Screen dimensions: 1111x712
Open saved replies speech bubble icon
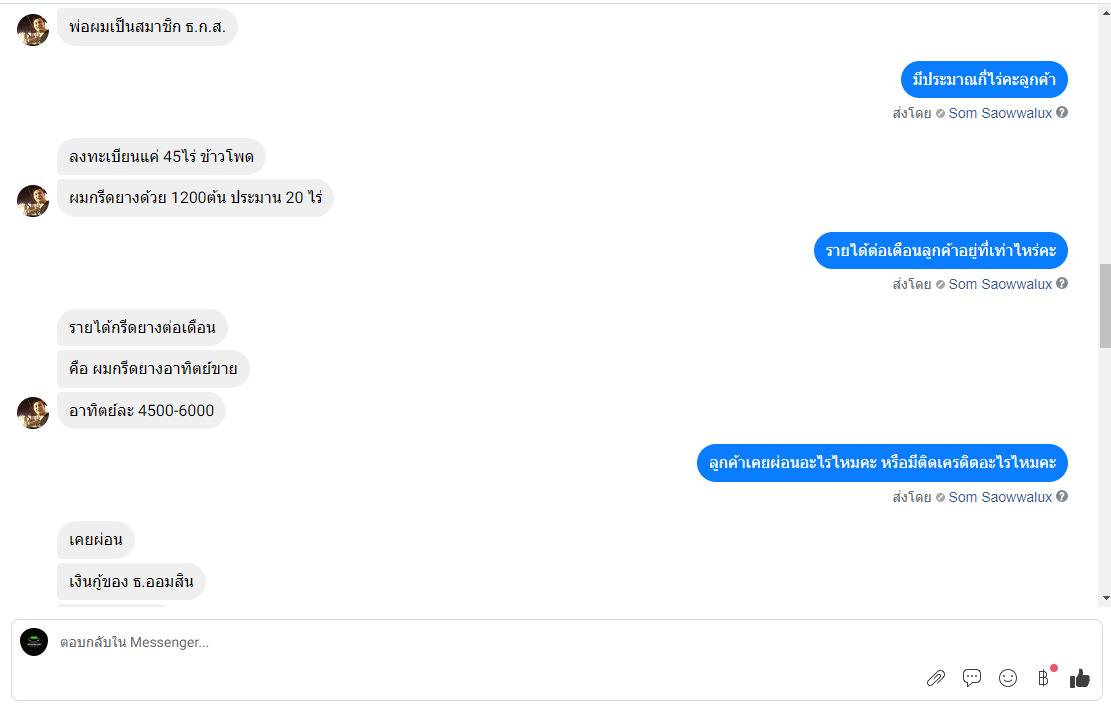pos(972,678)
